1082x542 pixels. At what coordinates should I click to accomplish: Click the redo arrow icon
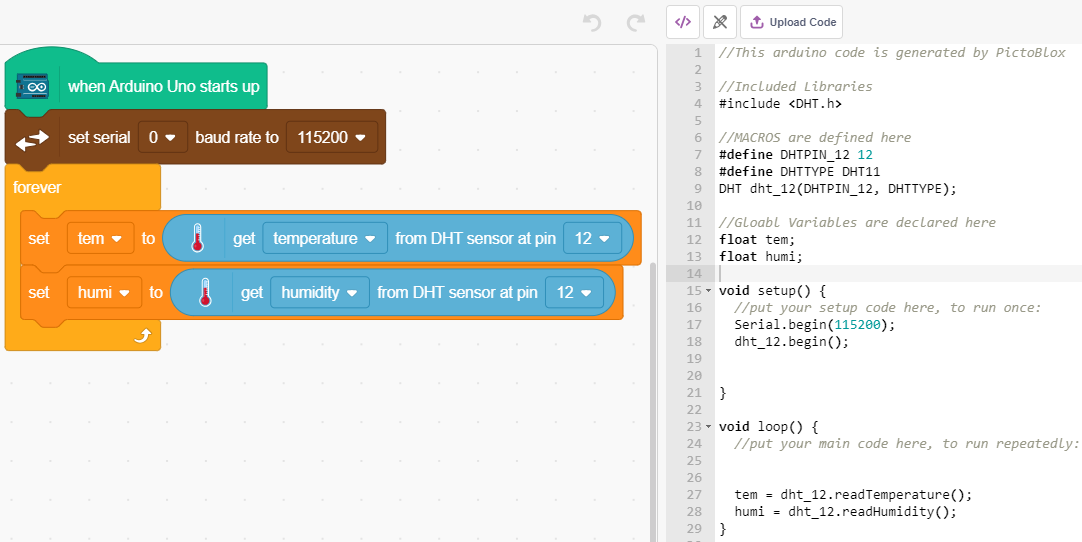(636, 23)
